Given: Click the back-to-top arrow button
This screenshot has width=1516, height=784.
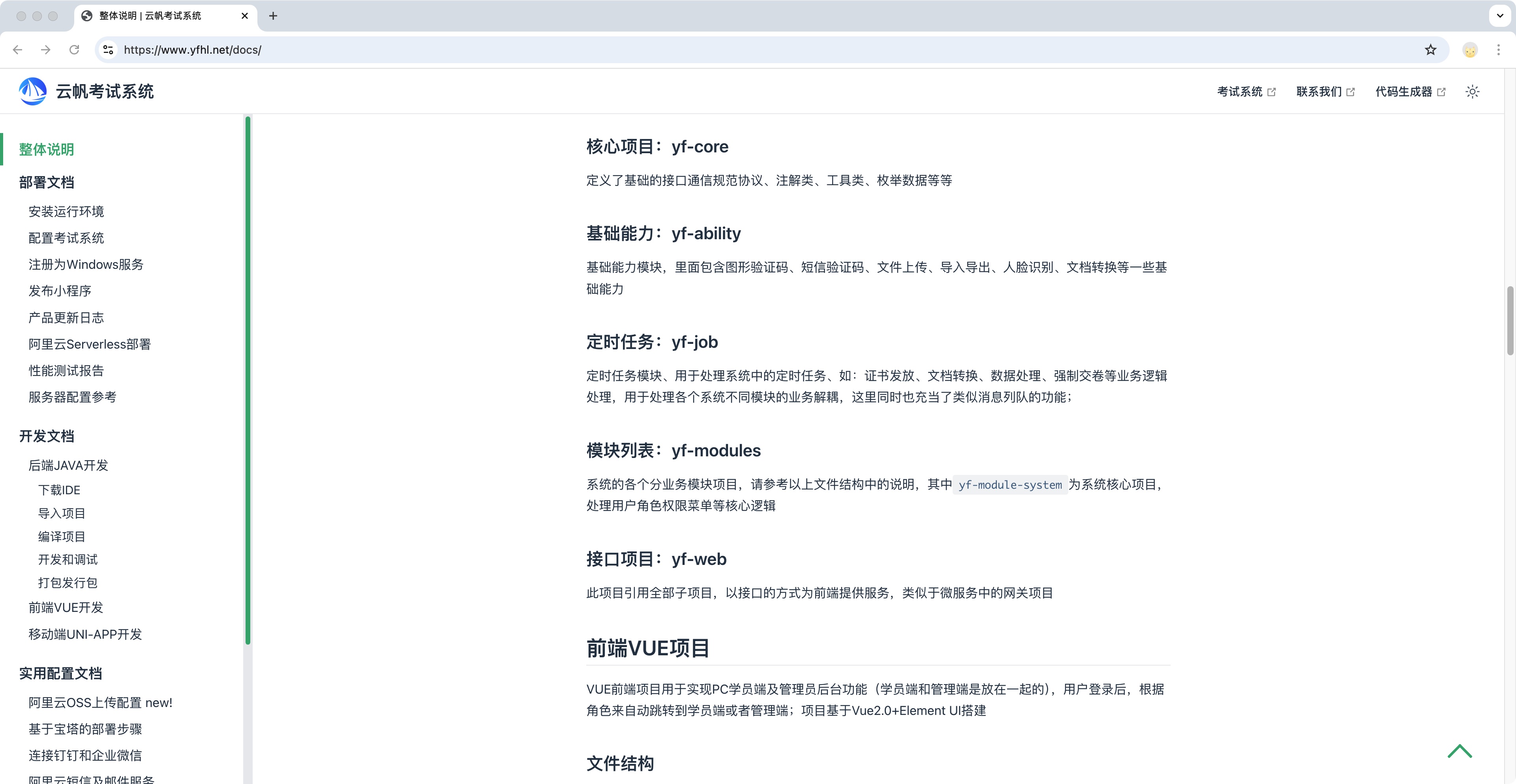Looking at the screenshot, I should [x=1460, y=751].
